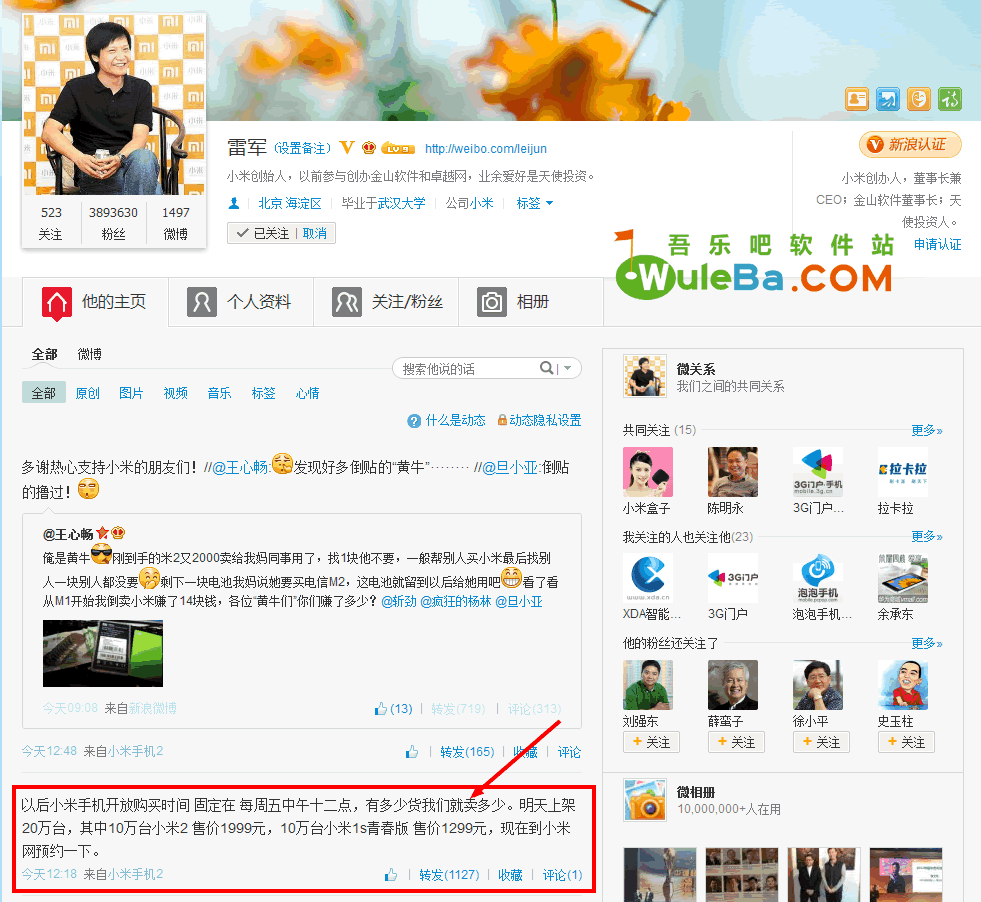Click the crown membership icon beside 雷军
The width and height of the screenshot is (981, 902).
coord(369,148)
